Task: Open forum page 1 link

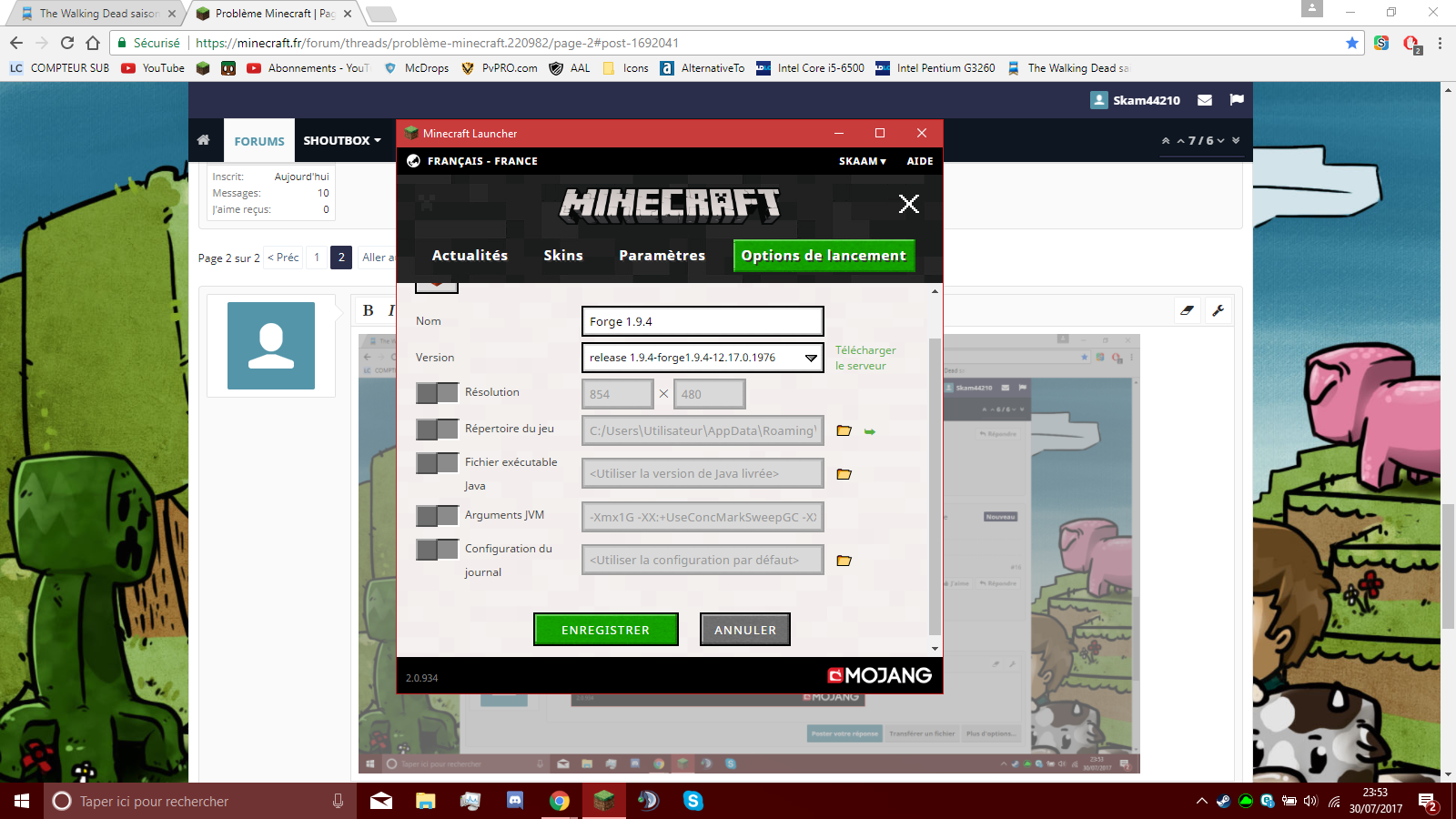Action: [x=317, y=258]
